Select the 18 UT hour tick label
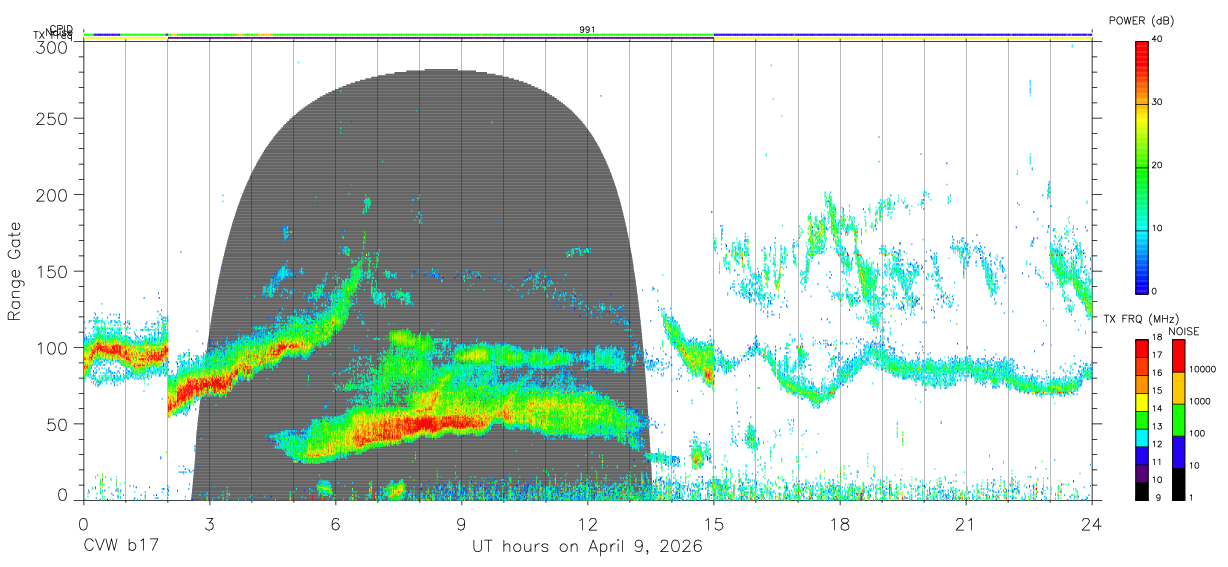1228x567 pixels. 840,524
